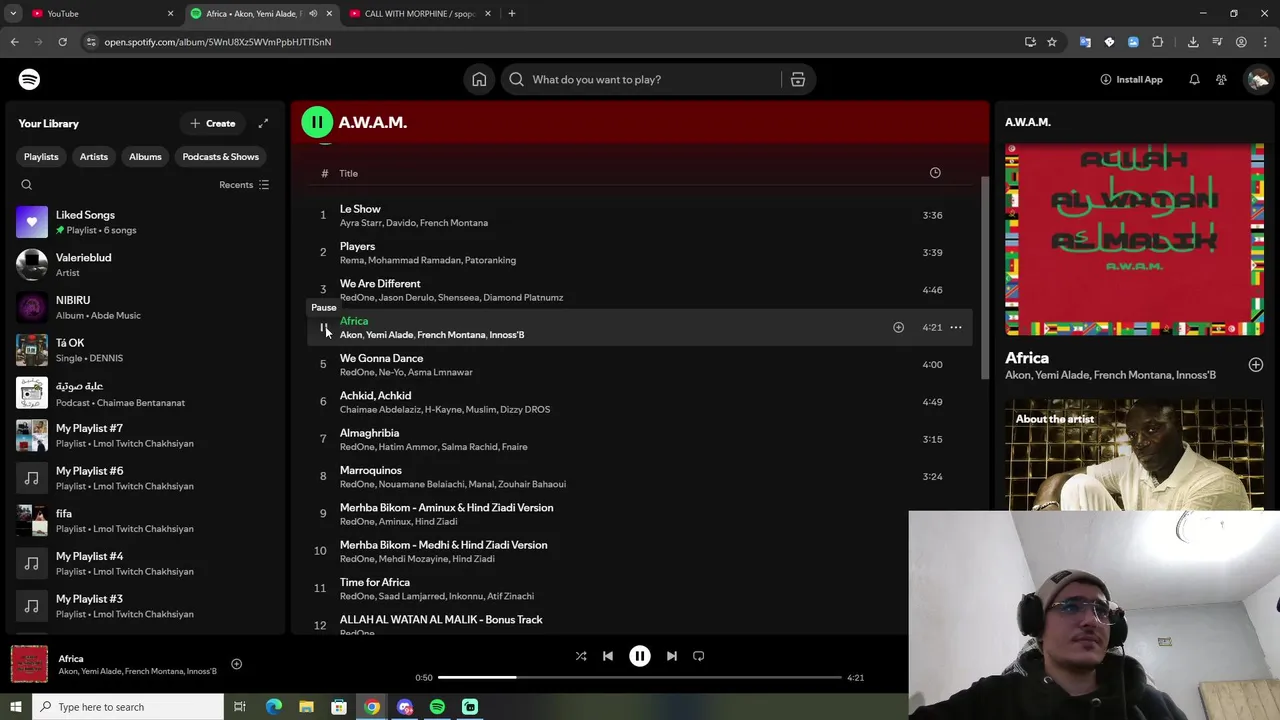Image resolution: width=1280 pixels, height=720 pixels.
Task: Open the Friend Activity icon
Action: coord(1221,79)
